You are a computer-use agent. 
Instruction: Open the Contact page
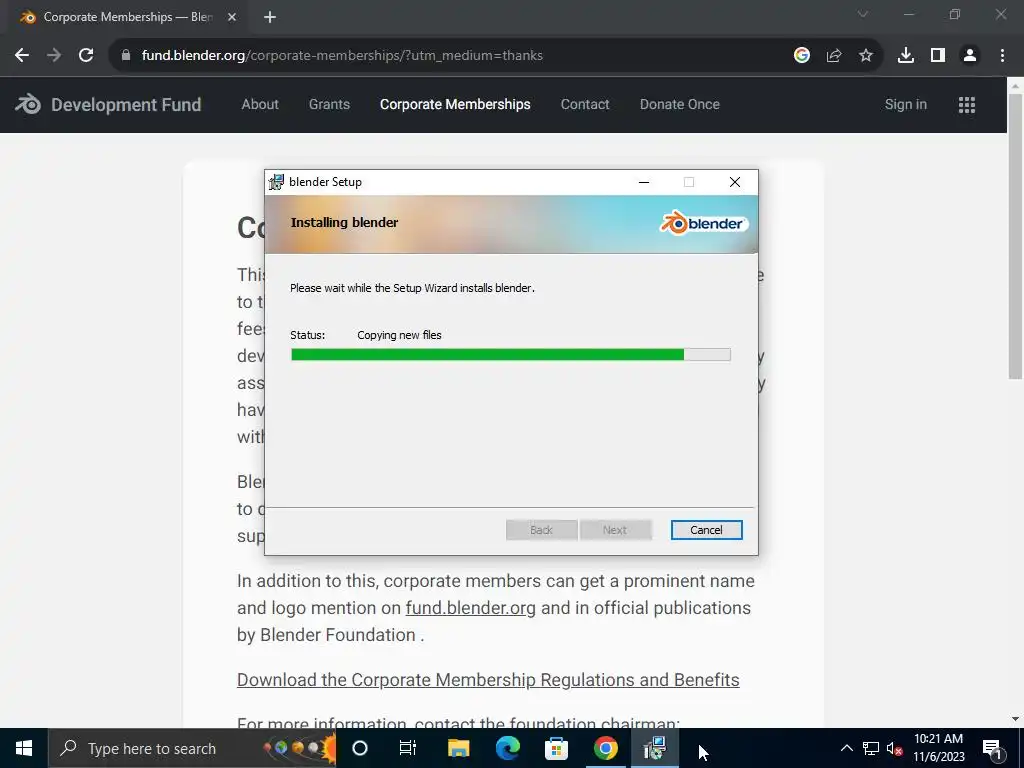pos(585,104)
